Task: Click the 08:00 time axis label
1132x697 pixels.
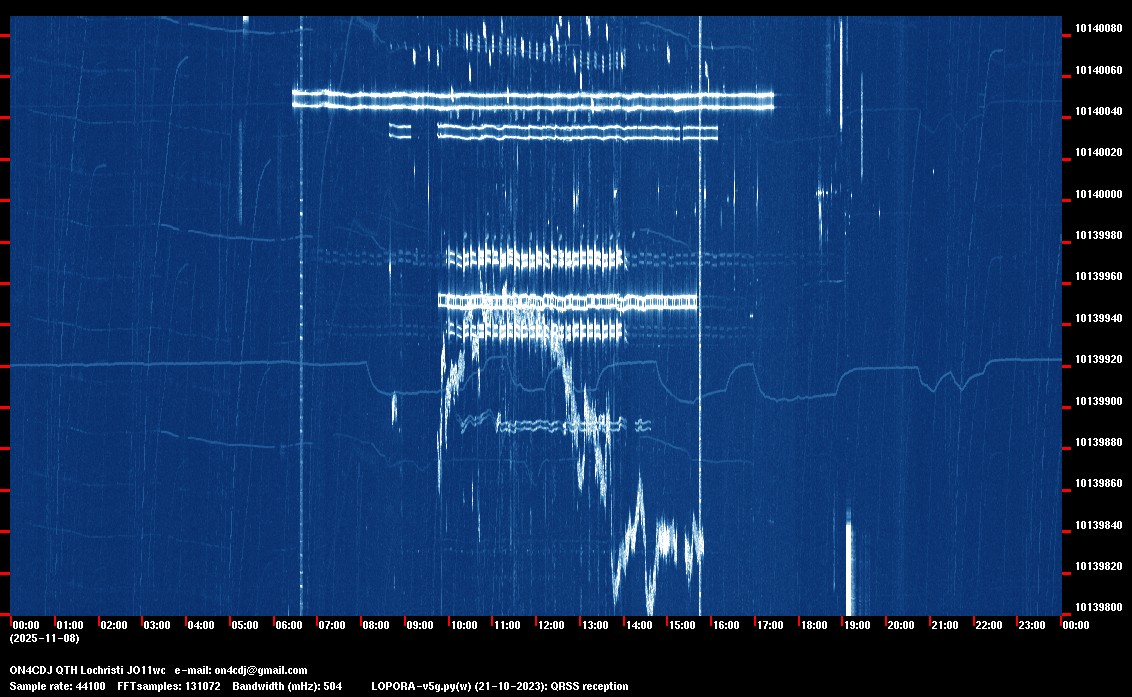Action: coord(376,625)
